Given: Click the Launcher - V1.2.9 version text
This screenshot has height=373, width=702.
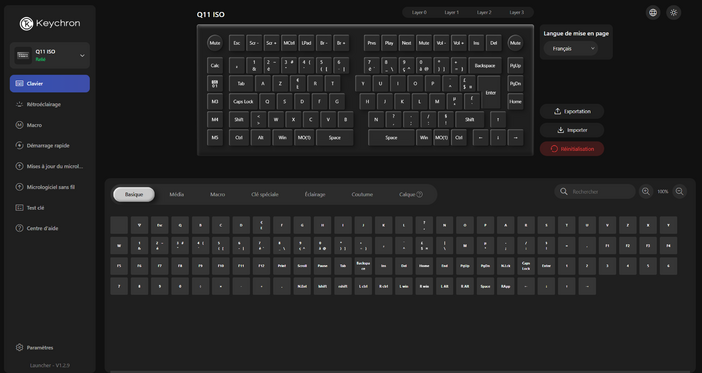Looking at the screenshot, I should coord(50,365).
